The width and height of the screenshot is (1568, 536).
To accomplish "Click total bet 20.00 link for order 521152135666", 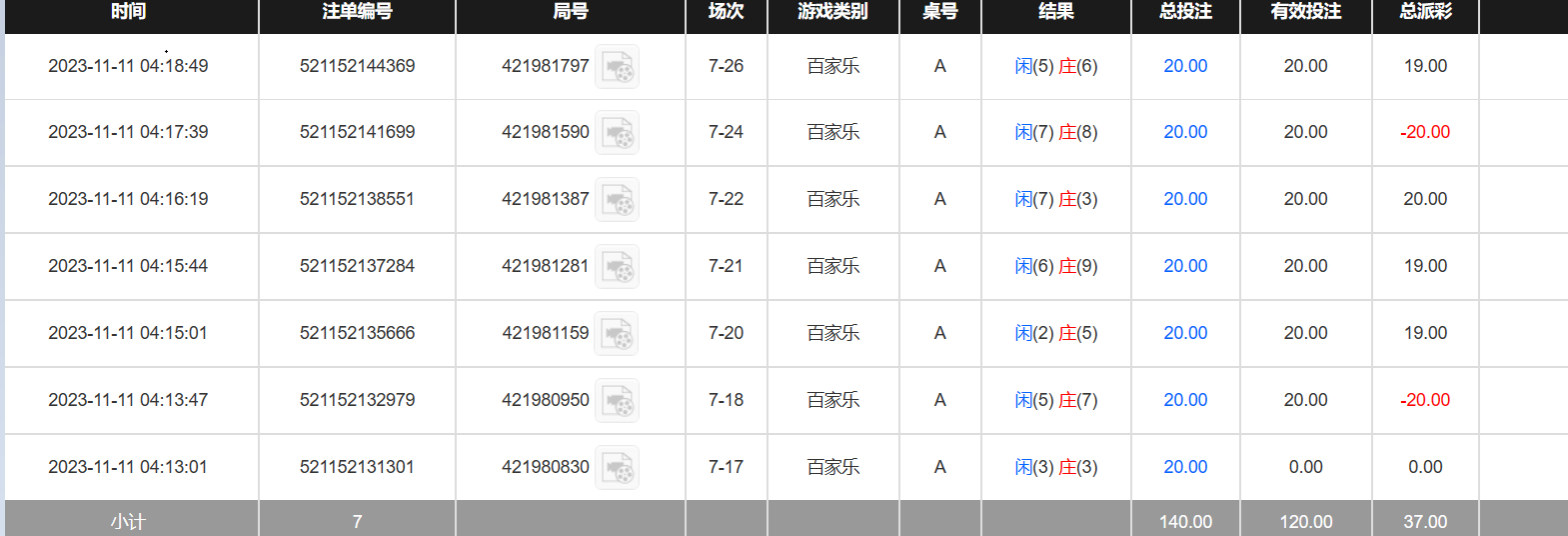I will (1185, 333).
